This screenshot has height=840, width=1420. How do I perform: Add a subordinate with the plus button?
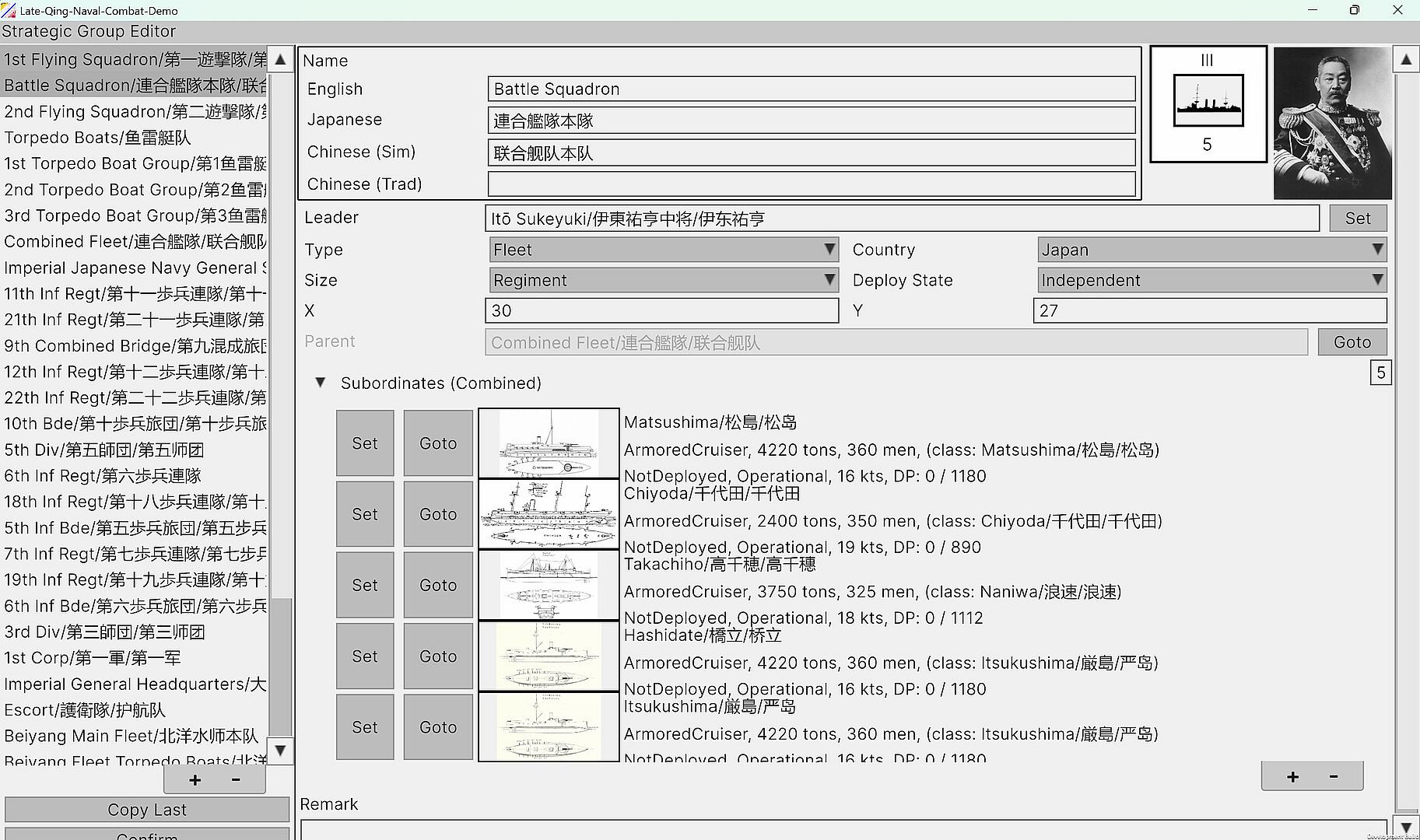point(1292,776)
